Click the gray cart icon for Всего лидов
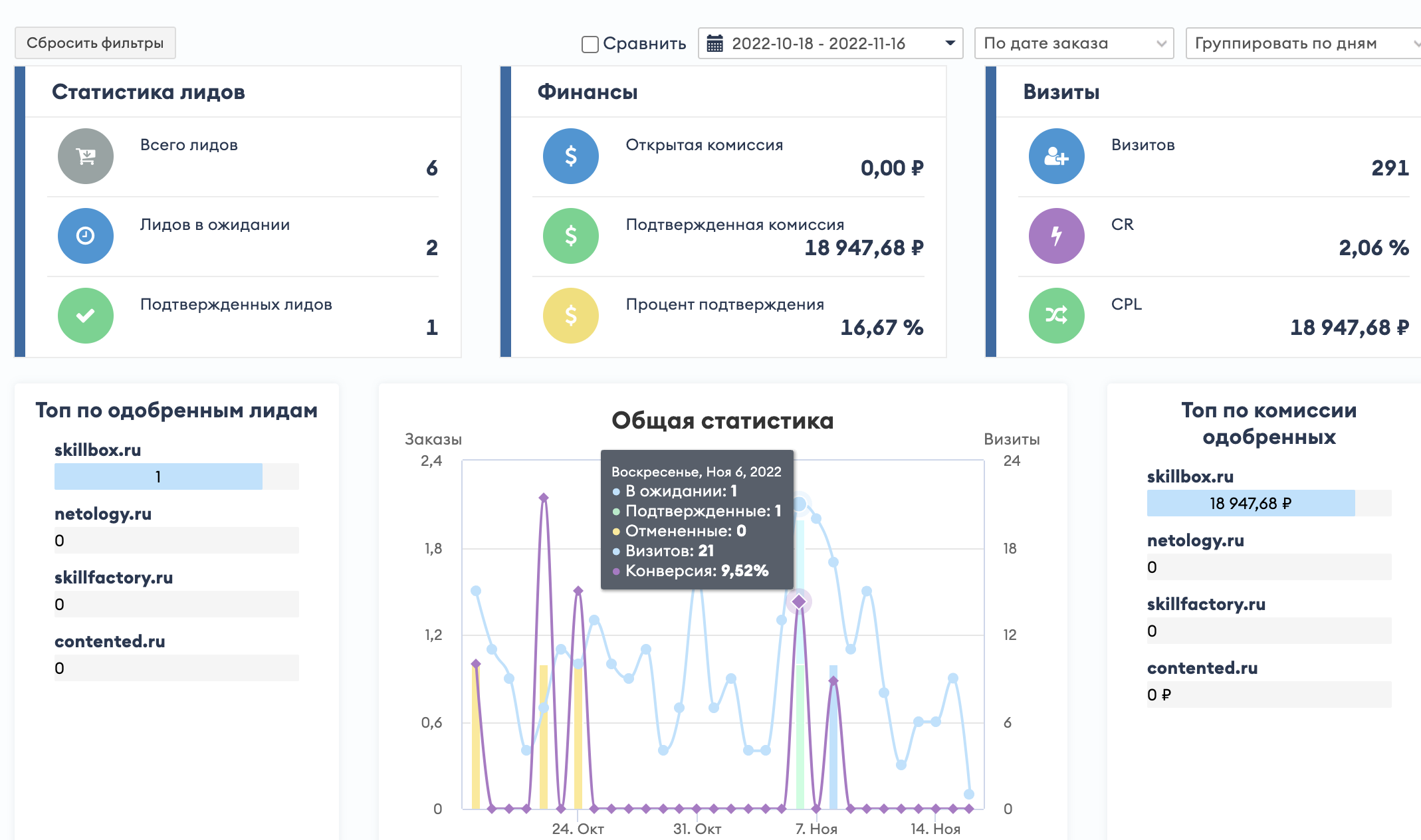 tap(86, 156)
